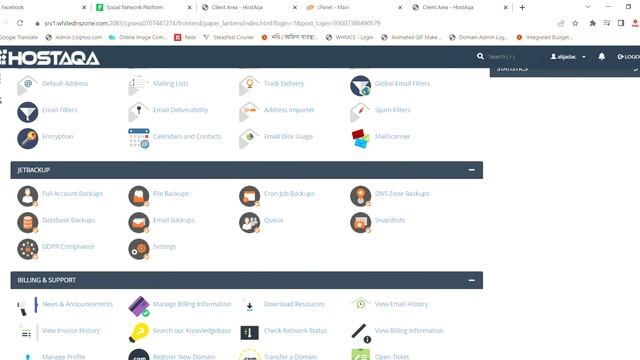Open the Global Email Filters icon
The height and width of the screenshot is (360, 640).
tap(360, 85)
